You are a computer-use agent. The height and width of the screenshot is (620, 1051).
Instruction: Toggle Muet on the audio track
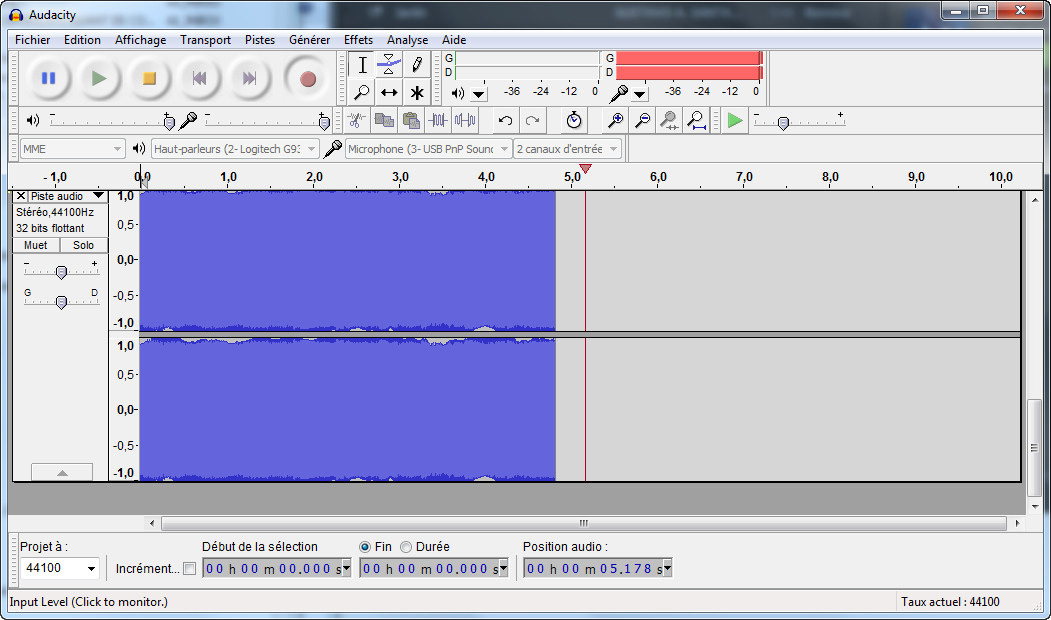36,245
